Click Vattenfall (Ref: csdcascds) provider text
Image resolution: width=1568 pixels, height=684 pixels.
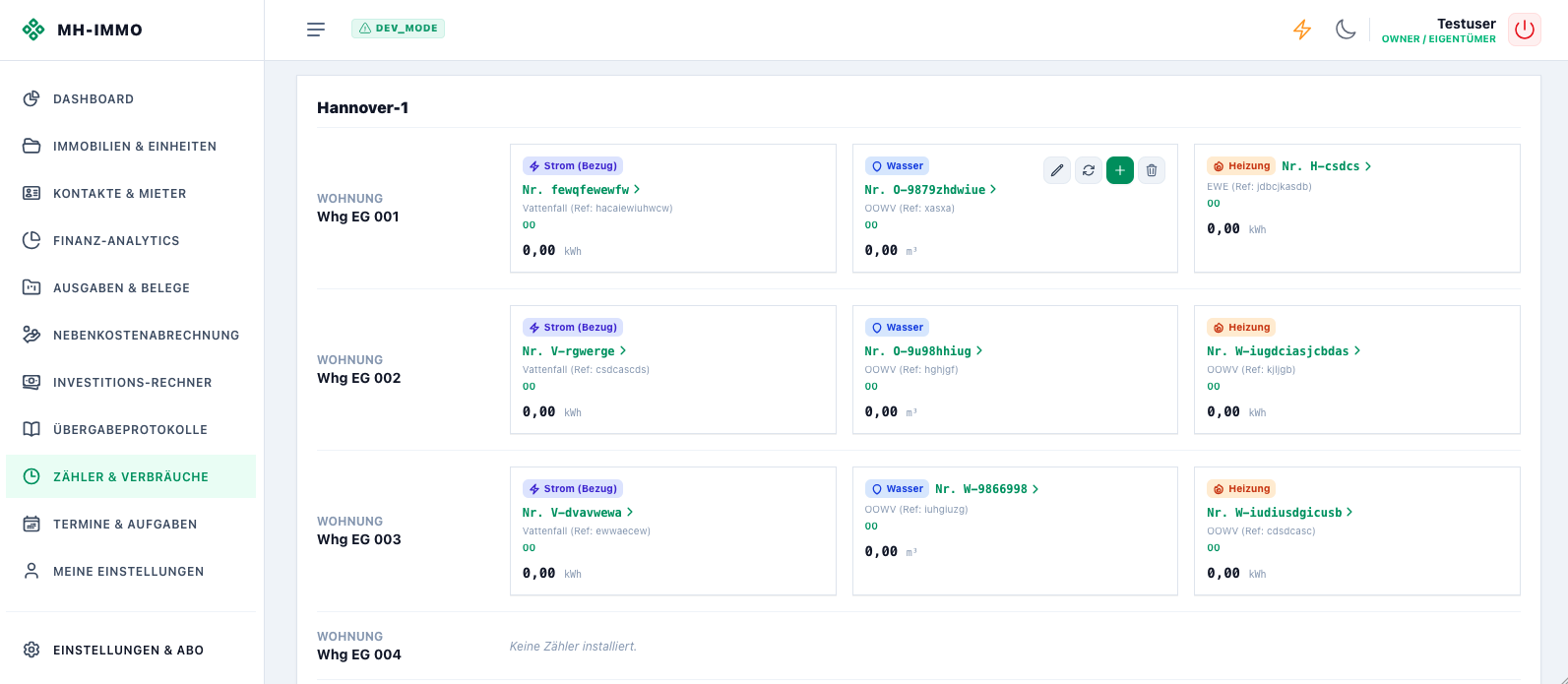[586, 370]
